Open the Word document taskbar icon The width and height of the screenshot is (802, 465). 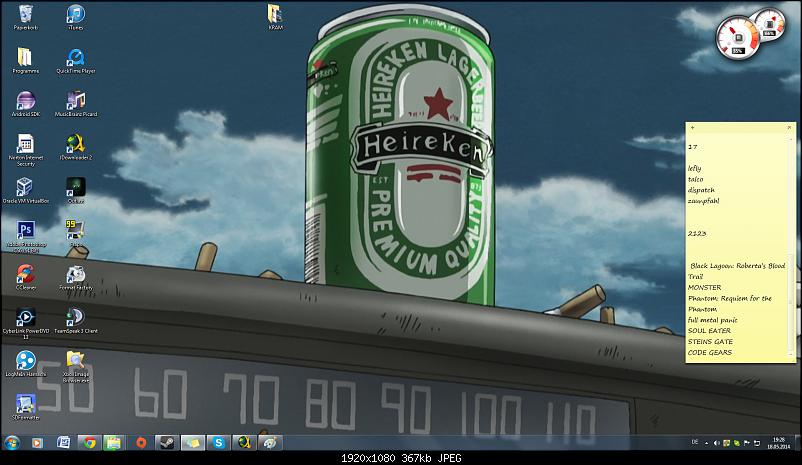(x=63, y=442)
